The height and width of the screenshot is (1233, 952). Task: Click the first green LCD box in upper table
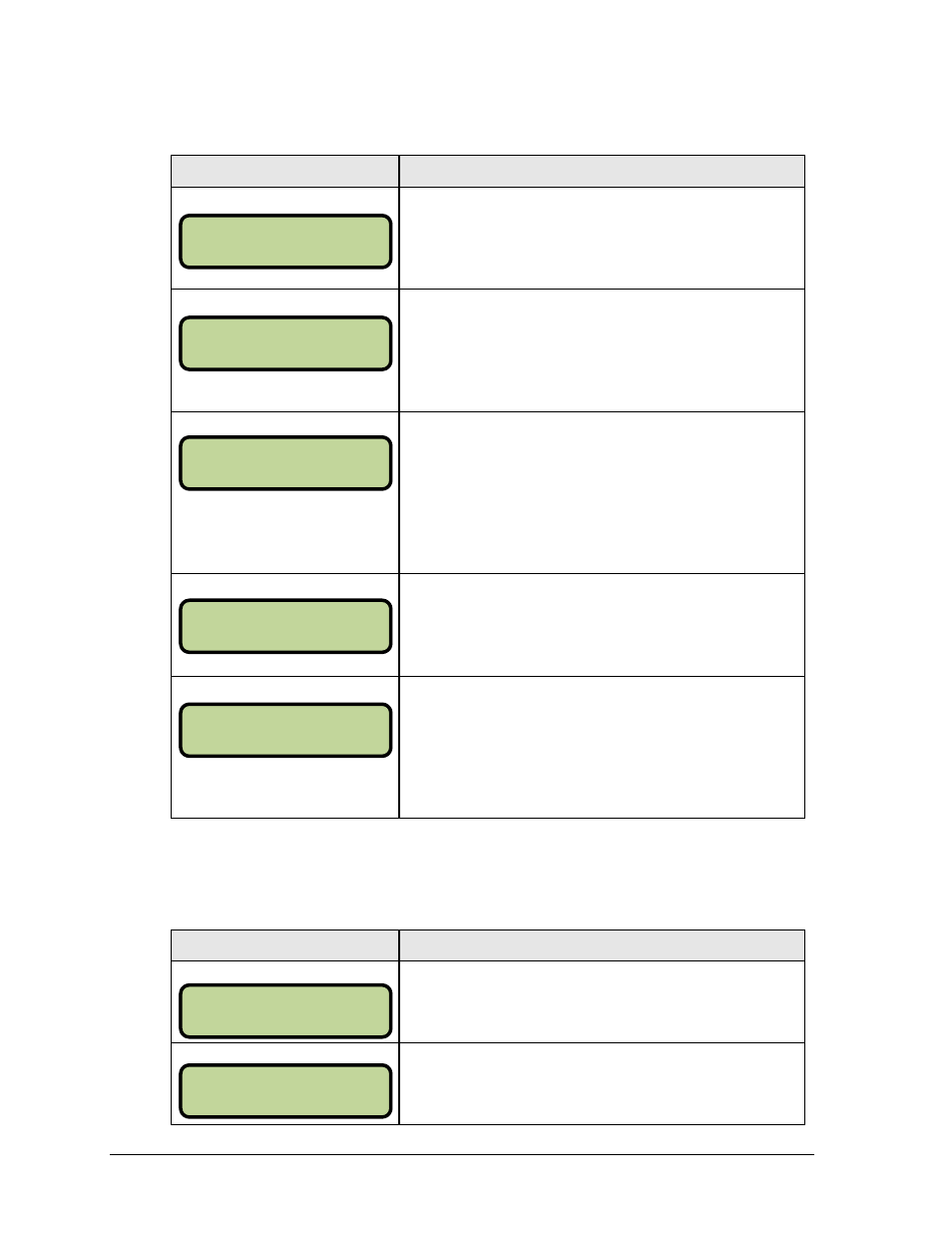pos(285,242)
